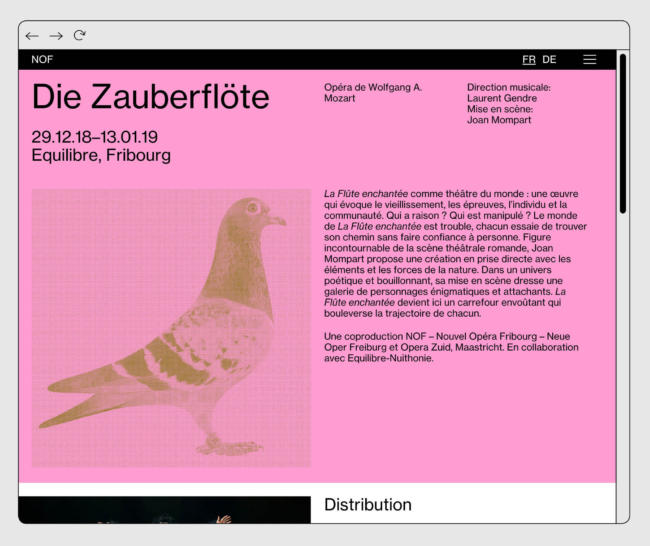The height and width of the screenshot is (546, 650).
Task: Click the Direction musicale label
Action: (509, 87)
